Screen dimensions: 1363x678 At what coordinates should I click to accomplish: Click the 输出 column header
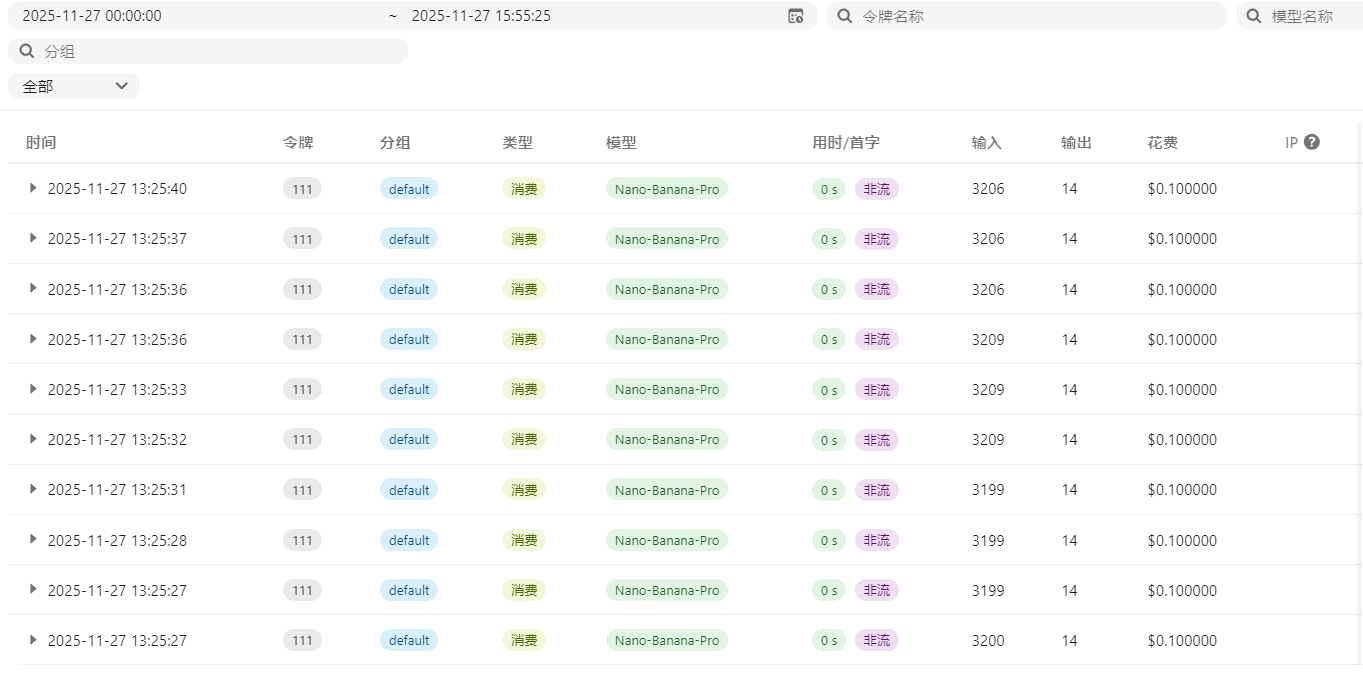[1077, 143]
